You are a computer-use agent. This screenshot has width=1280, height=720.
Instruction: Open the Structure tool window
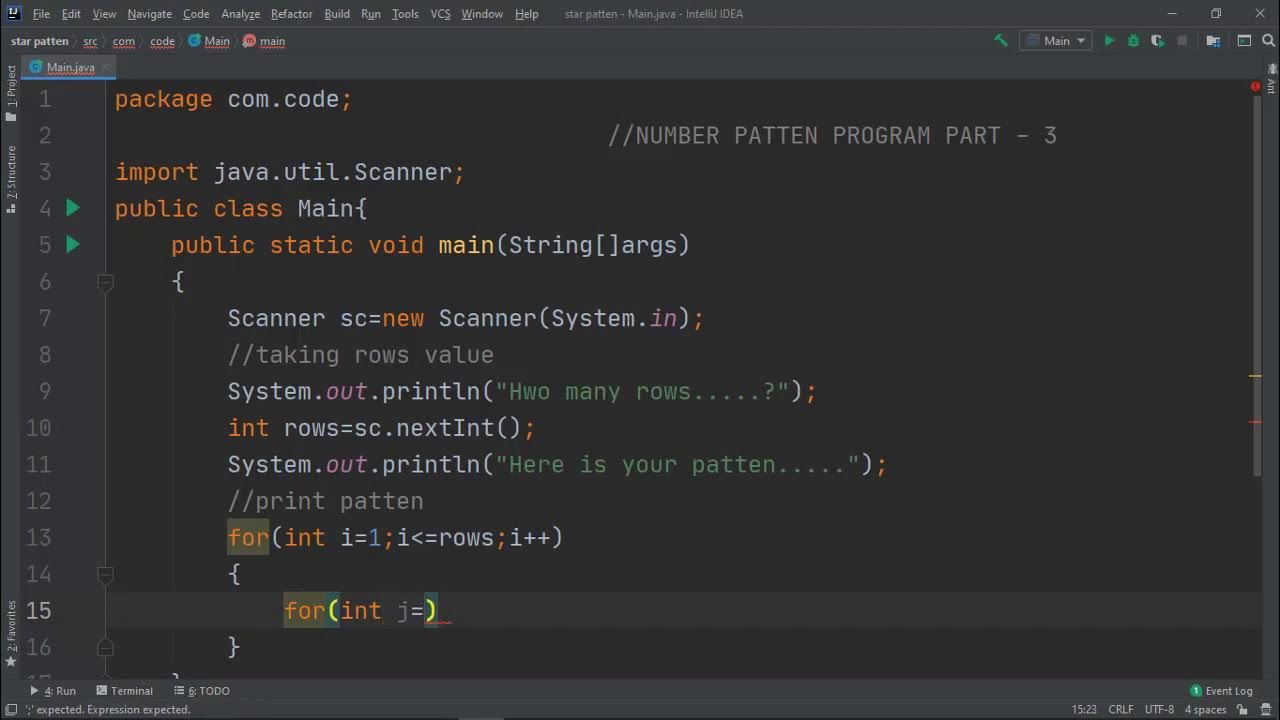click(11, 178)
